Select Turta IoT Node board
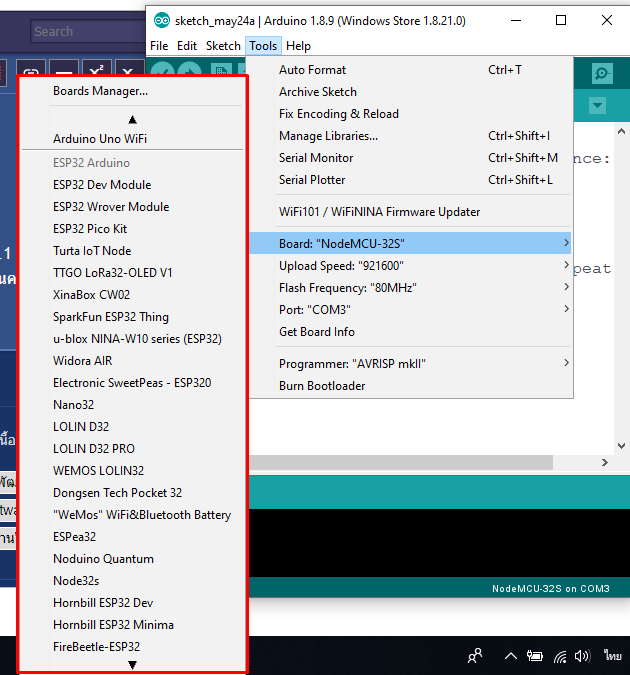 (x=133, y=251)
